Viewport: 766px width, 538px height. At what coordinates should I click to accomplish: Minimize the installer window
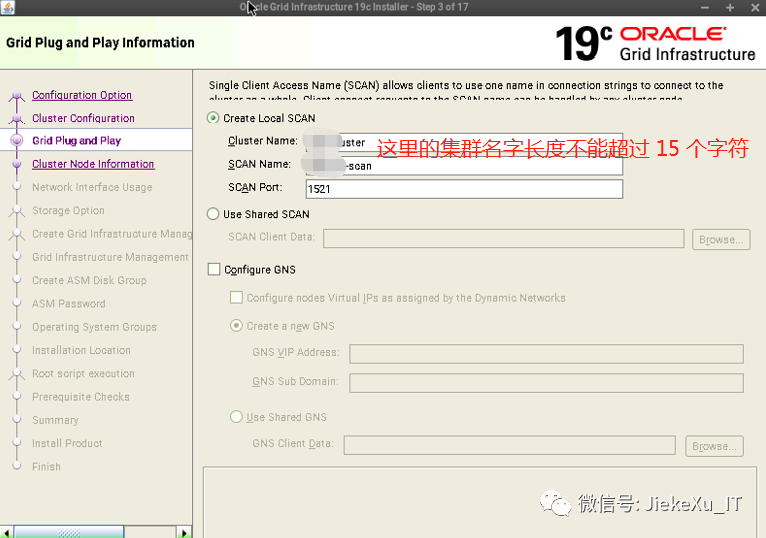[704, 7]
